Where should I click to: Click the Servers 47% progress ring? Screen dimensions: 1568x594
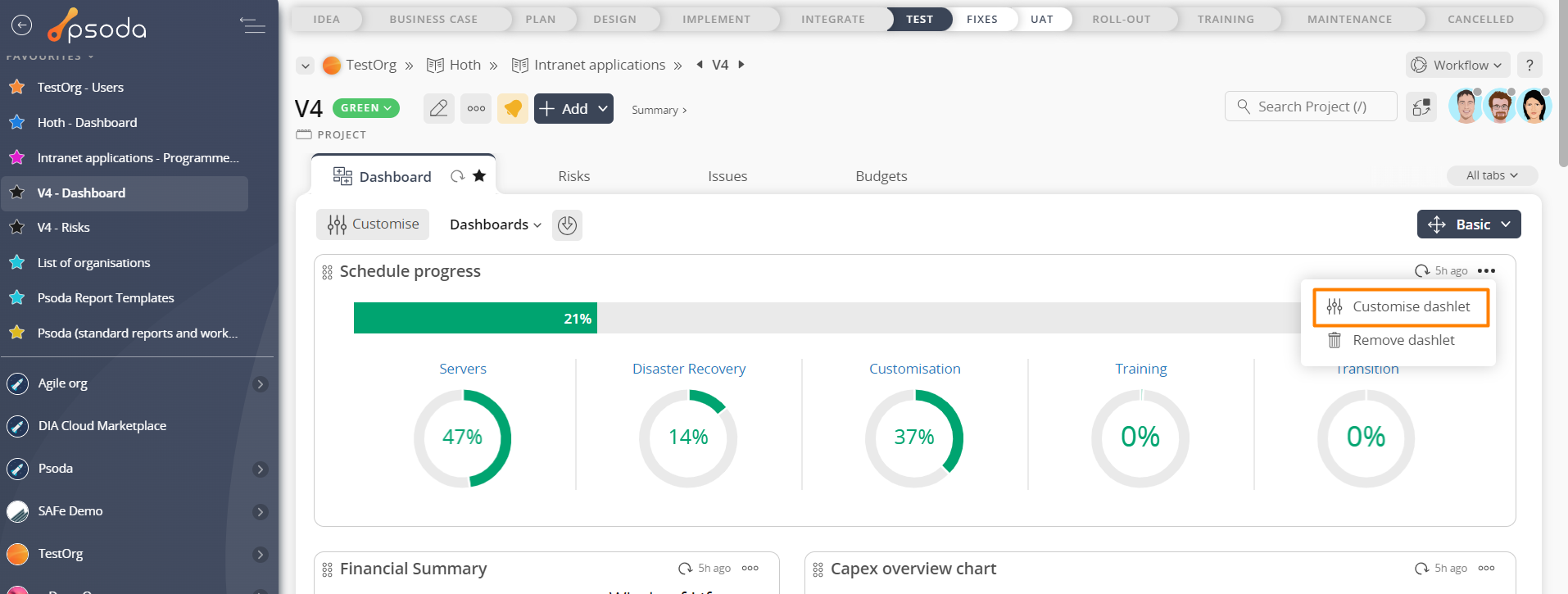(x=462, y=438)
